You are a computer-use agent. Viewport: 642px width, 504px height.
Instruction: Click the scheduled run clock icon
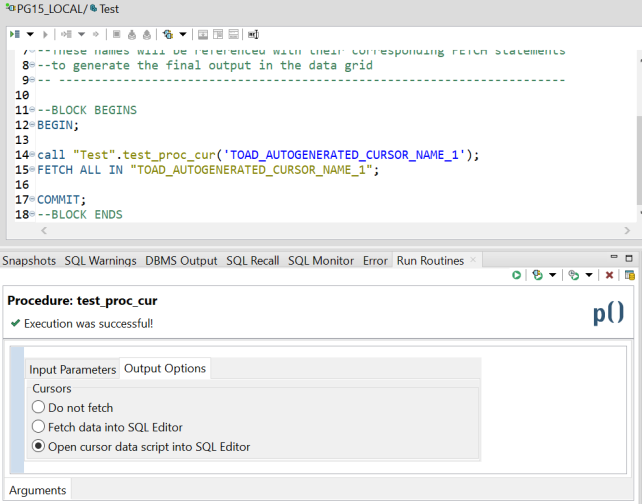574,275
